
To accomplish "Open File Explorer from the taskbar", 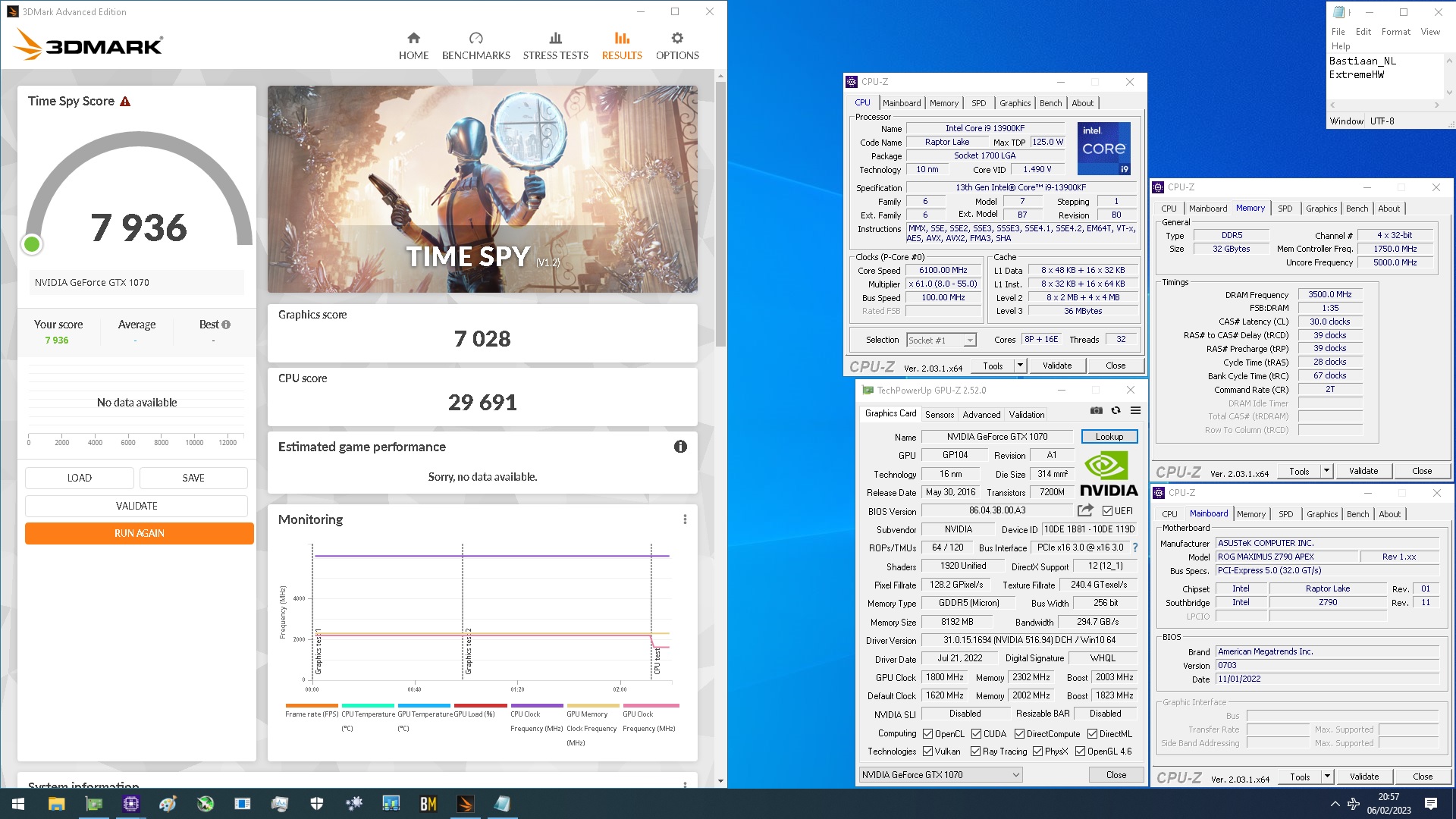I will click(x=56, y=804).
